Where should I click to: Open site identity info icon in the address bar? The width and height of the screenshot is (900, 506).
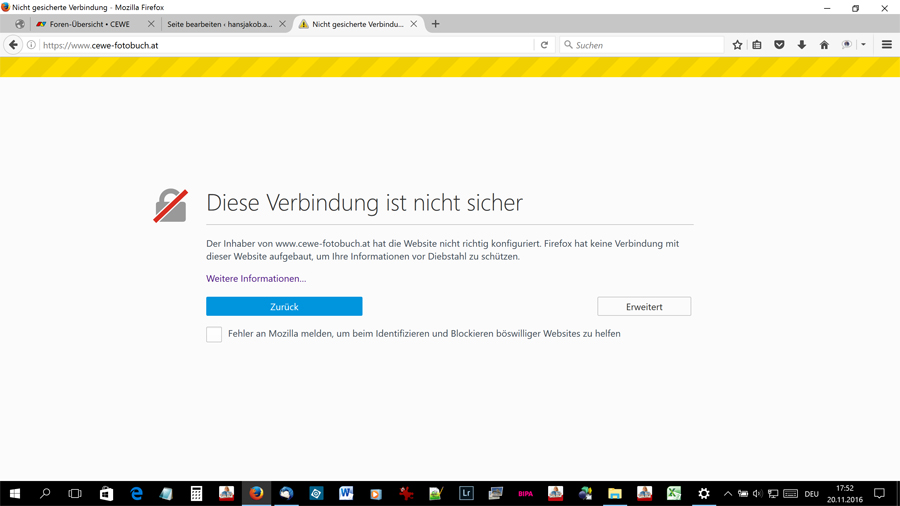[x=31, y=45]
